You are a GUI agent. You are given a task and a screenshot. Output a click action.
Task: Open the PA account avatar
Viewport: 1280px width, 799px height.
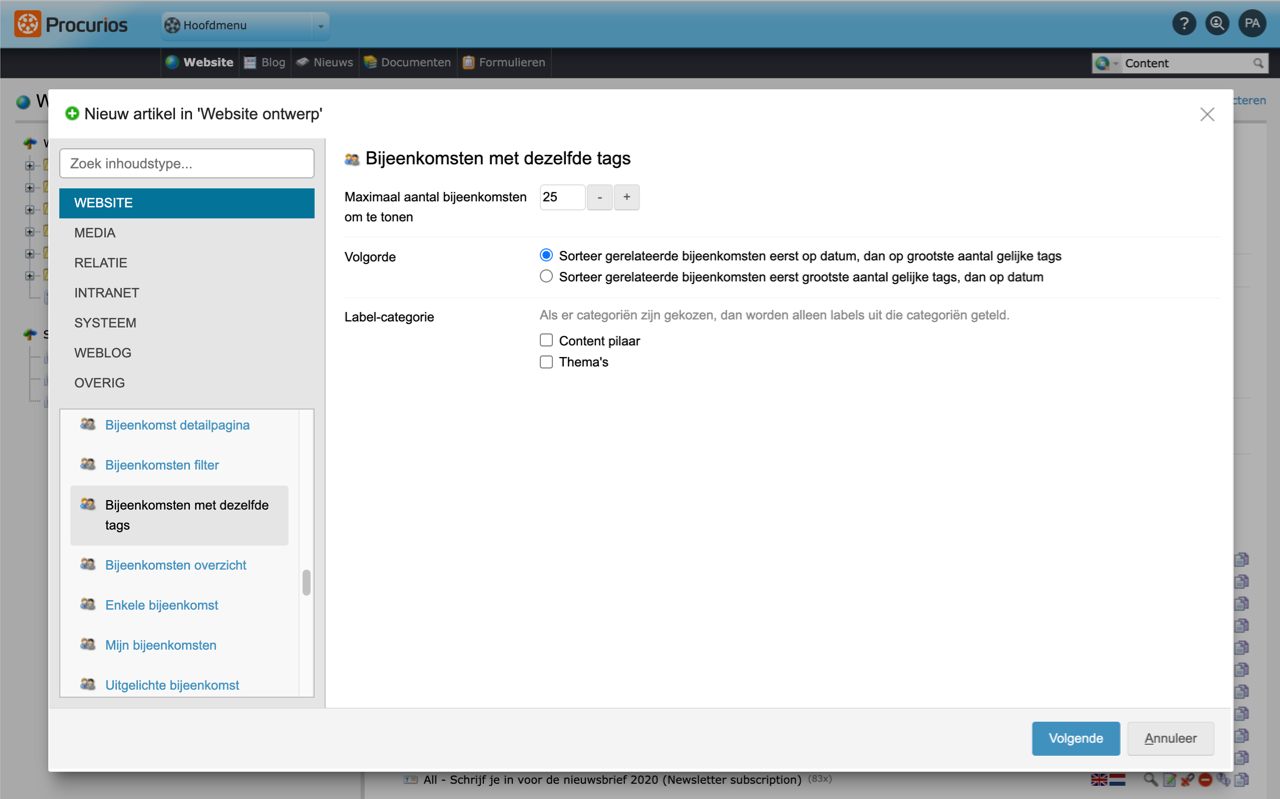click(x=1252, y=24)
